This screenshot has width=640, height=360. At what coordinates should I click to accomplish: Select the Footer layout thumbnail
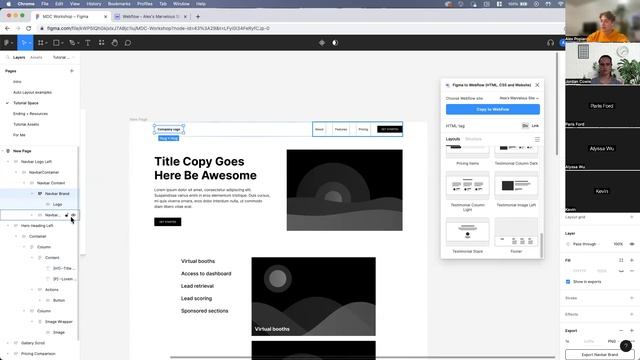point(516,232)
